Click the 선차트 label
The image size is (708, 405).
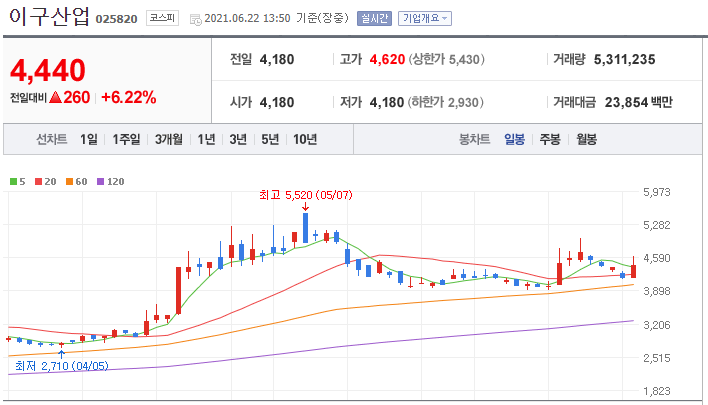[x=51, y=139]
